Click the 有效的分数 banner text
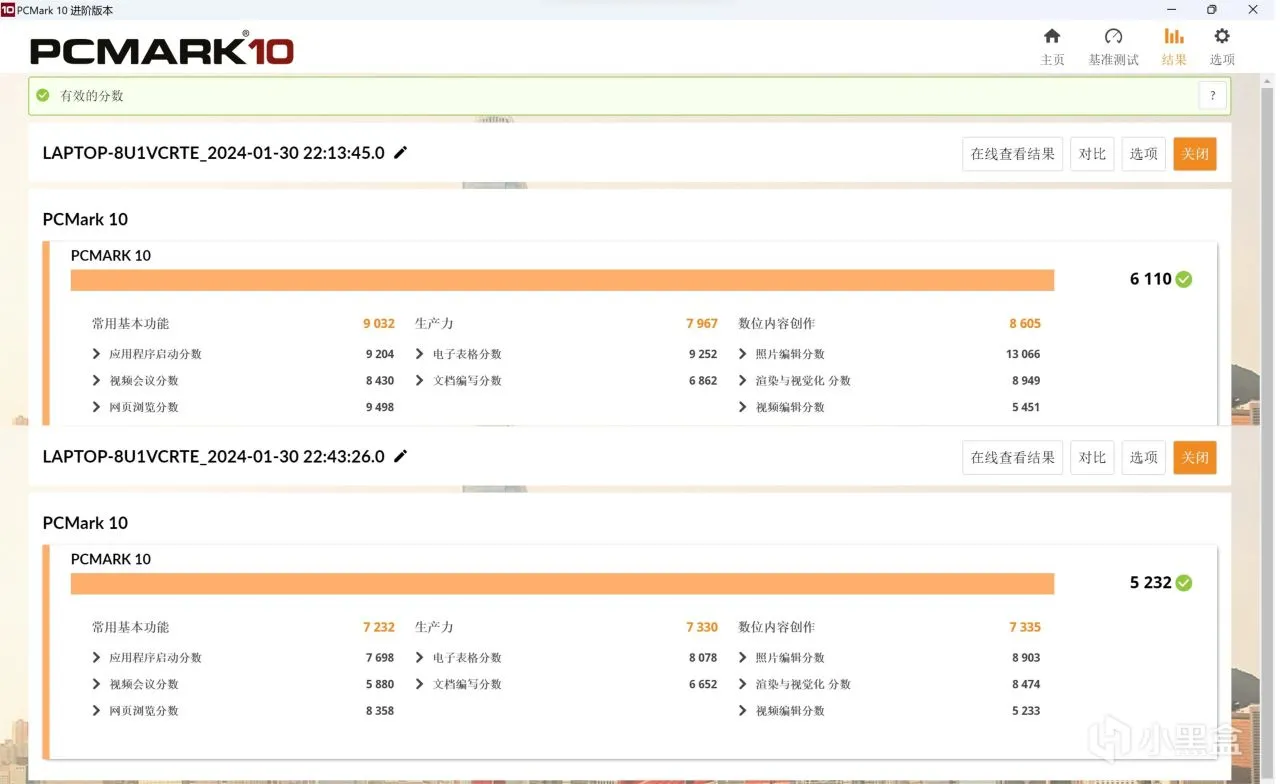This screenshot has width=1280, height=784. point(92,96)
